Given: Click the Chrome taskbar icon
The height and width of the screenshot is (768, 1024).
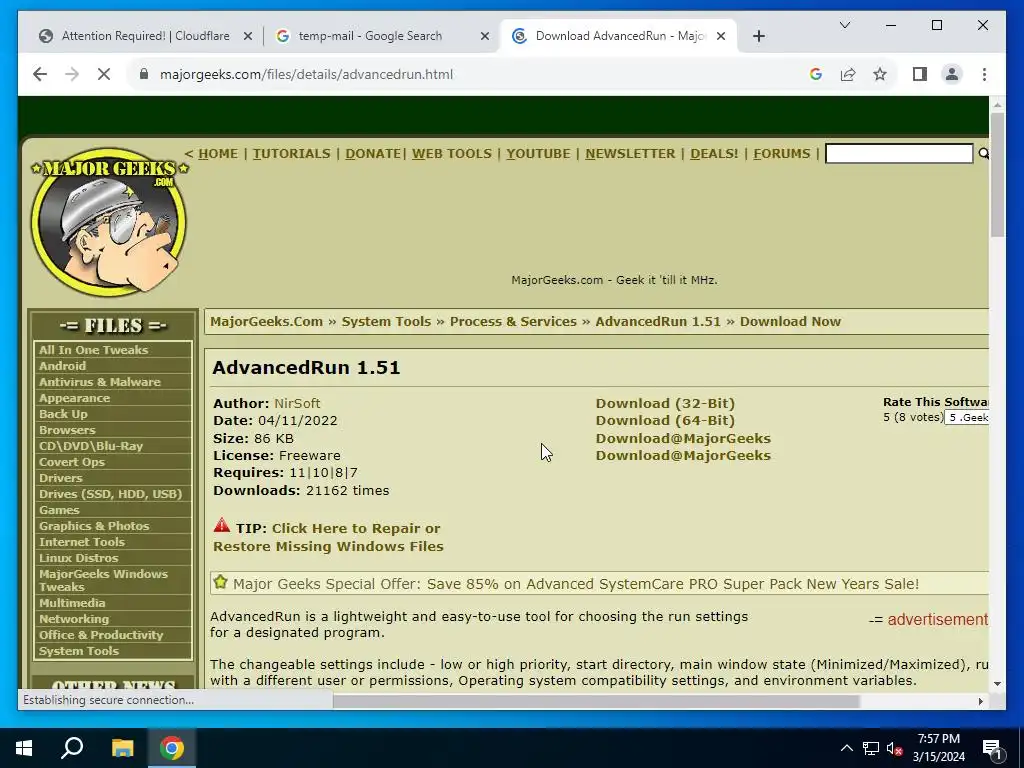Looking at the screenshot, I should (x=172, y=748).
